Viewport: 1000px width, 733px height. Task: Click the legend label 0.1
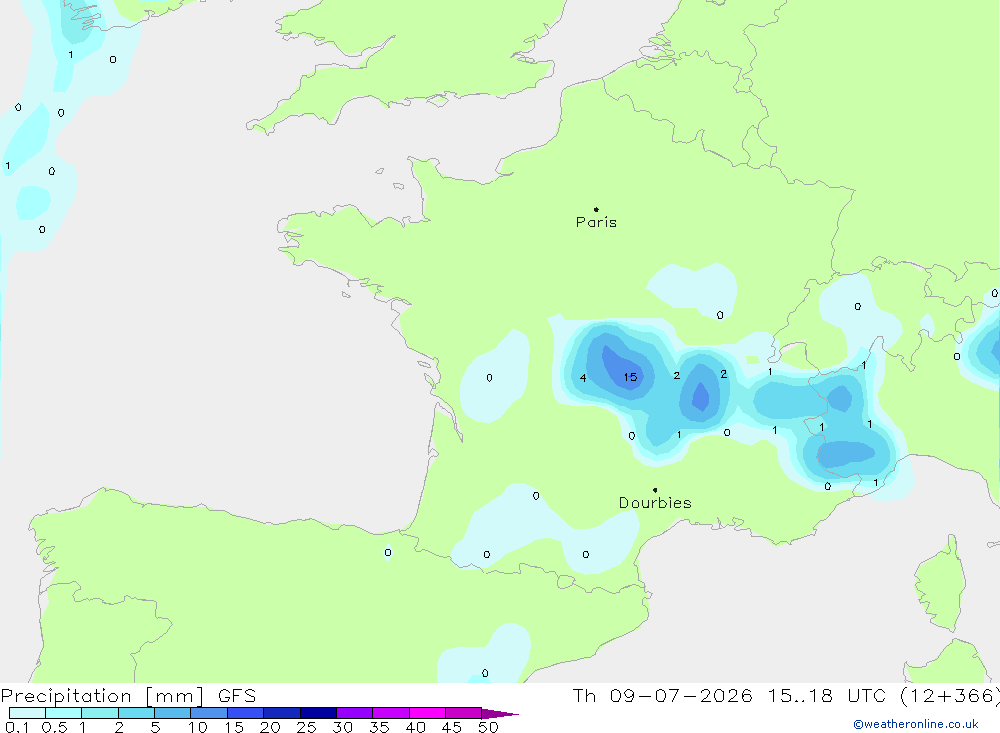17,727
